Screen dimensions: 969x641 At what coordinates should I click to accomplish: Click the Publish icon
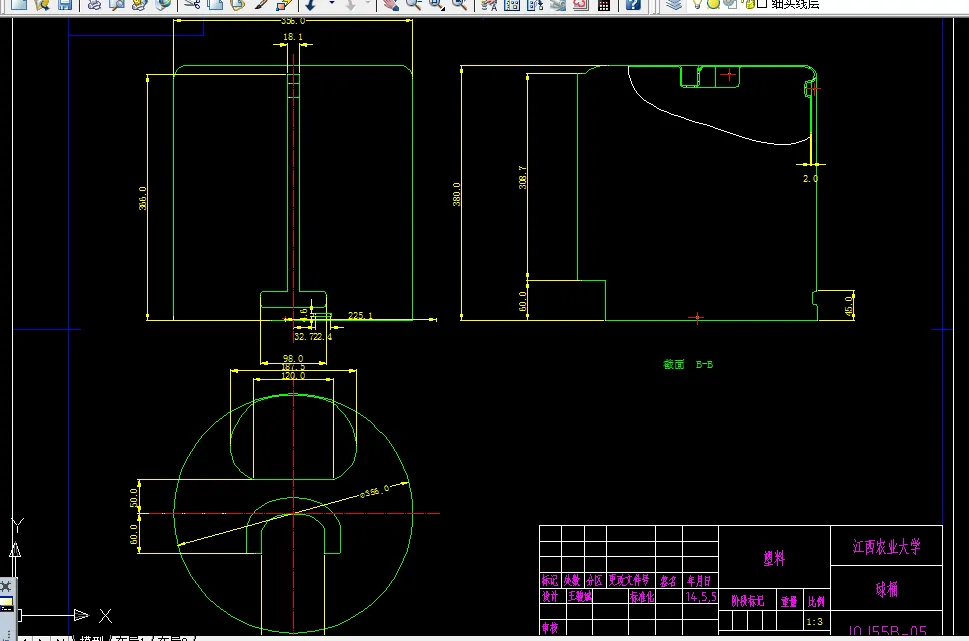[x=140, y=4]
